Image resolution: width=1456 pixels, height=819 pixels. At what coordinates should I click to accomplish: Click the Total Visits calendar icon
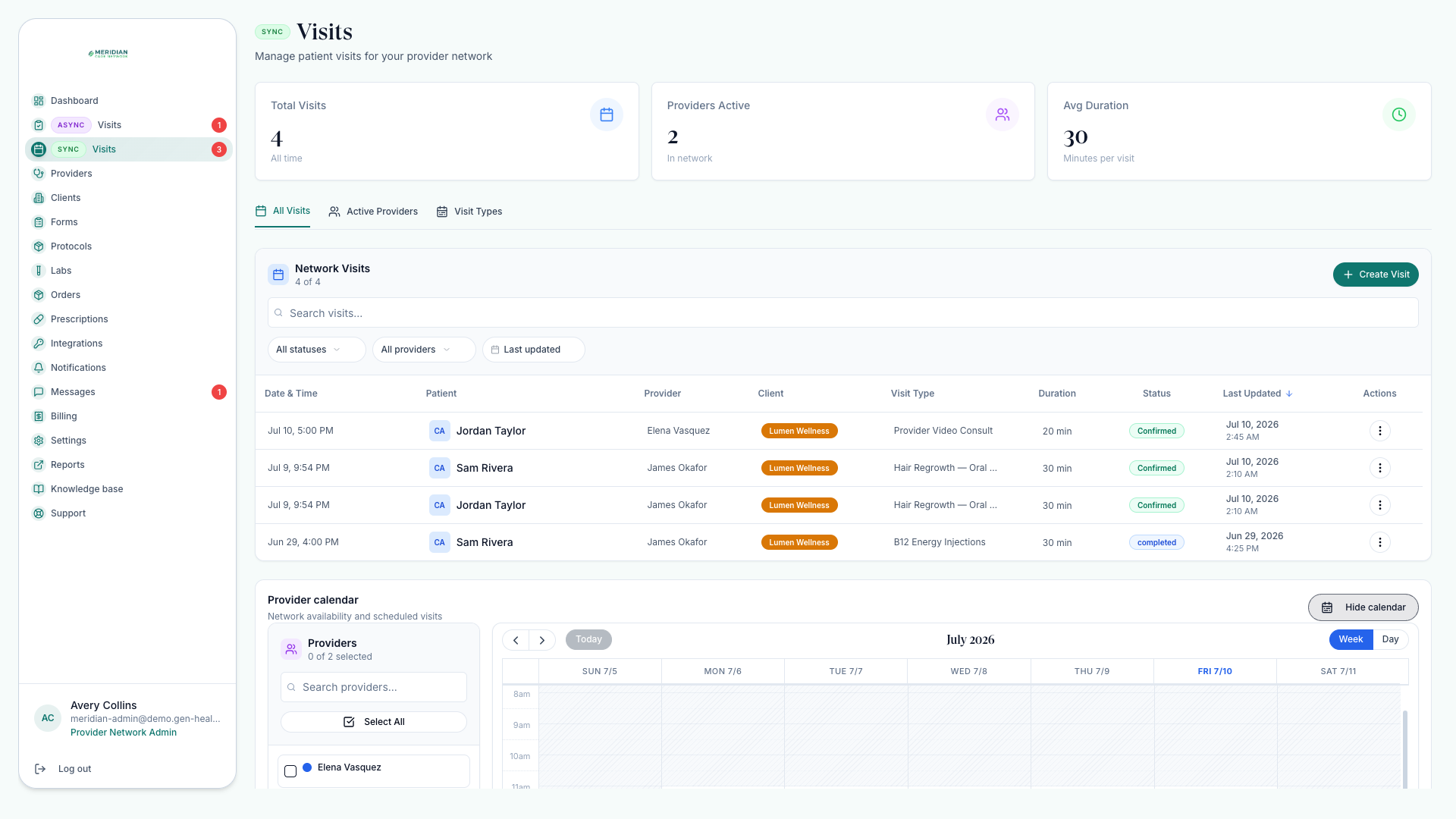607,115
